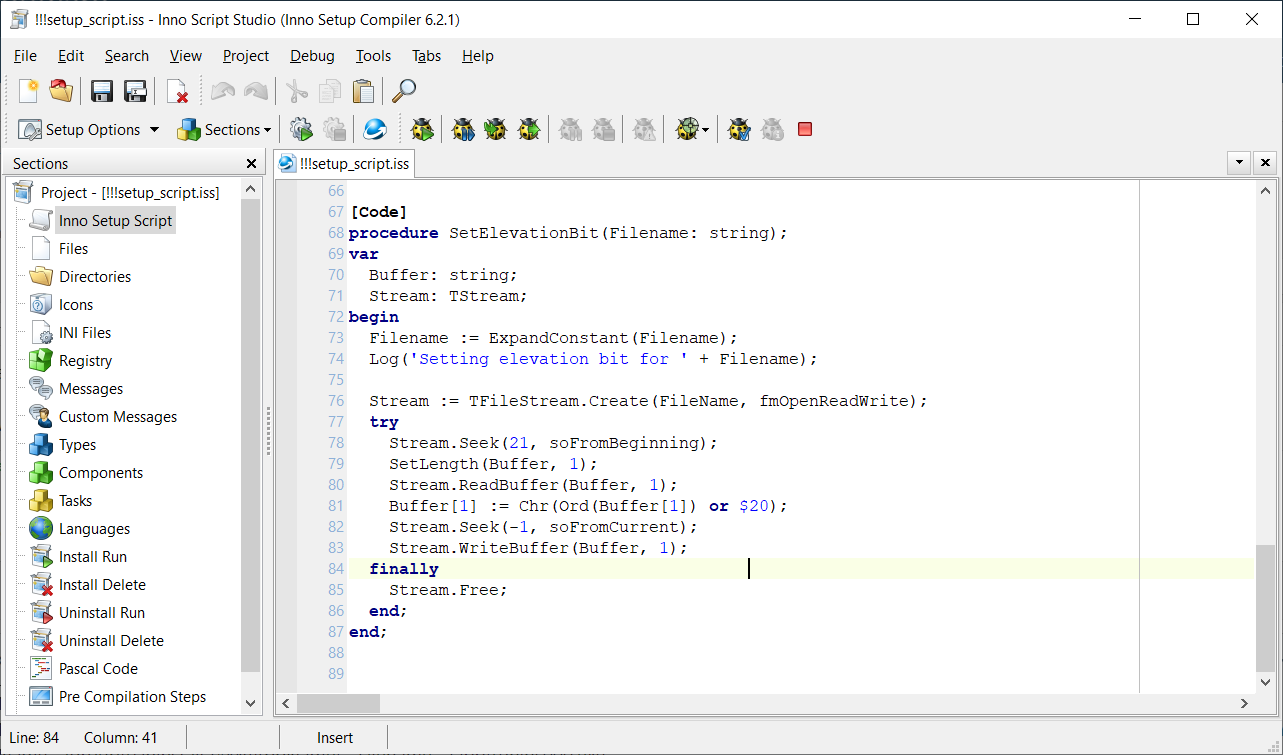
Task: Open the Debug menu
Action: click(312, 56)
